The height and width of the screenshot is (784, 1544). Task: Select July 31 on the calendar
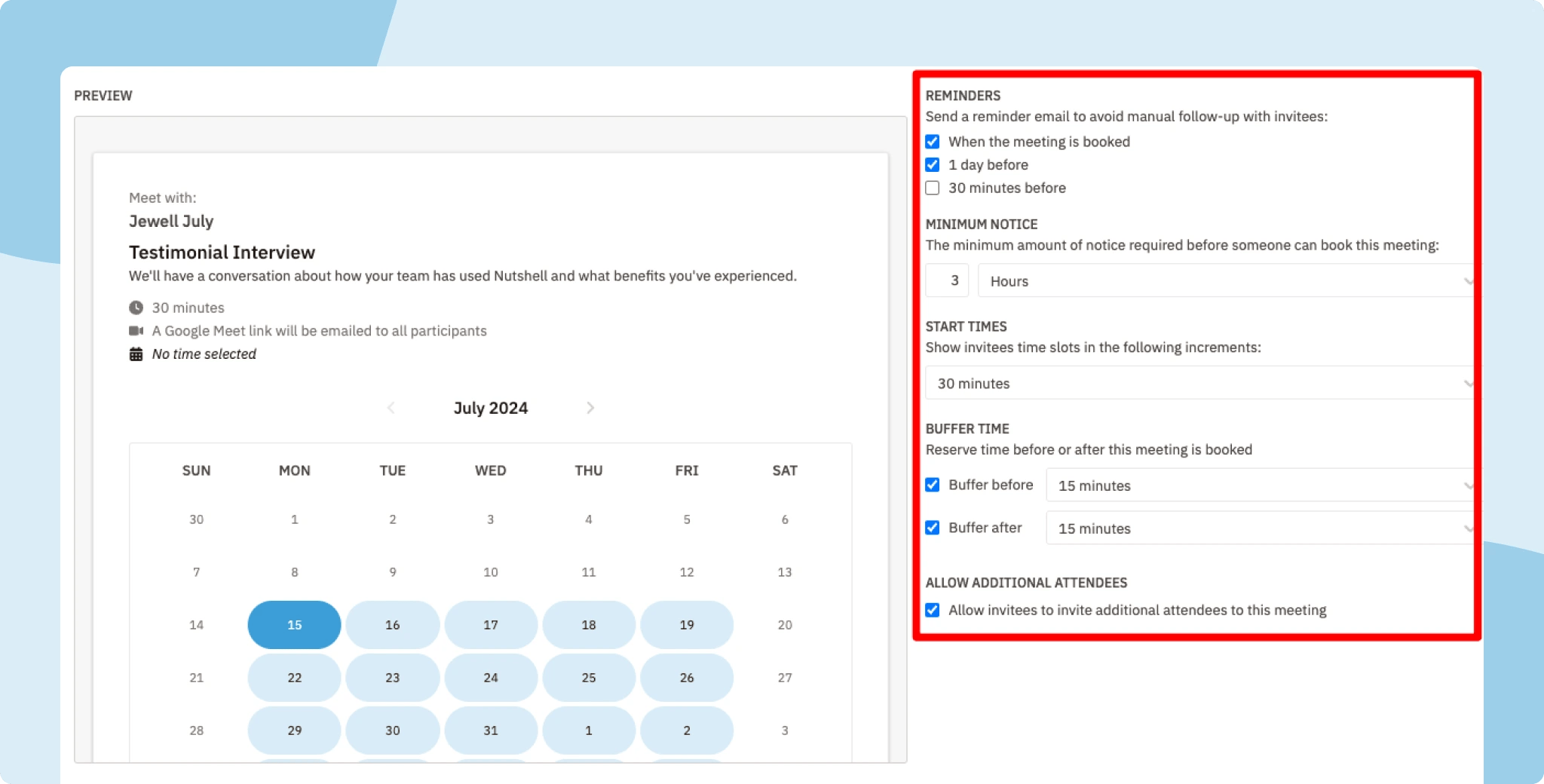[x=491, y=730]
